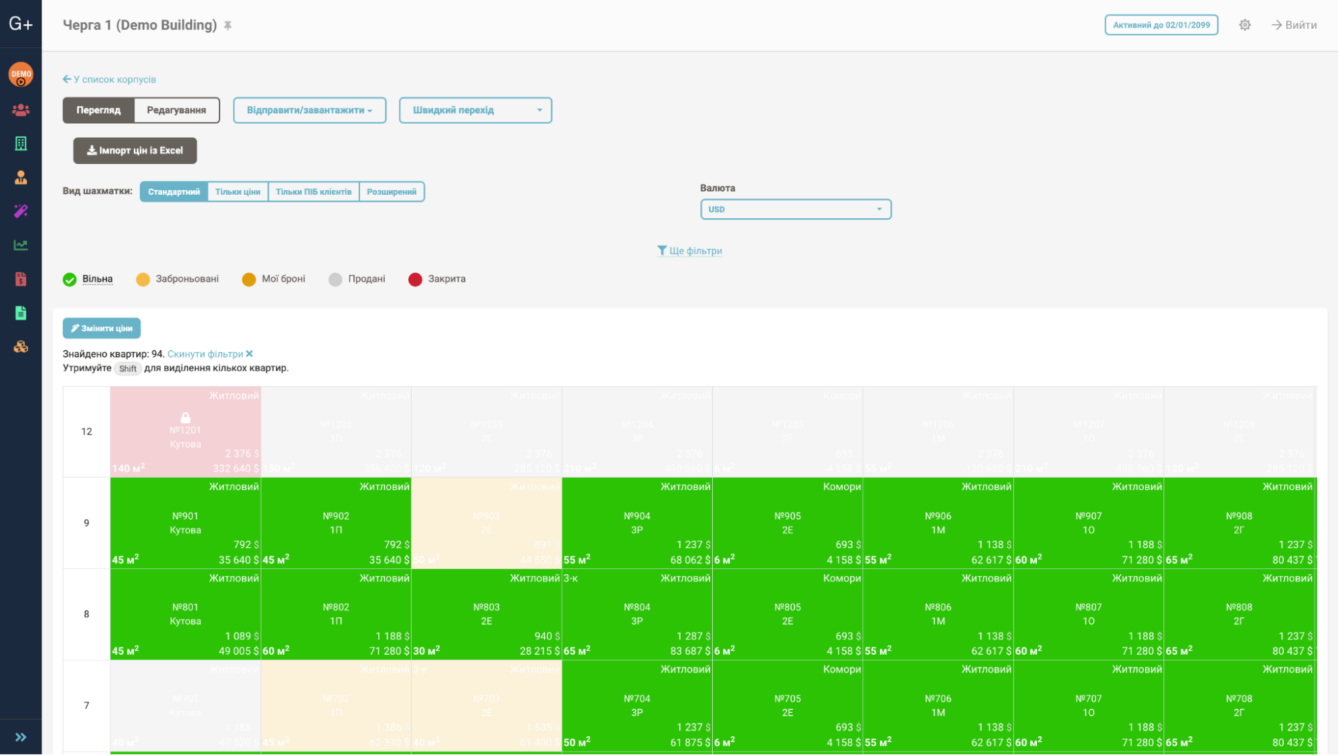Select apartment №803 2Е
The width and height of the screenshot is (1338, 755).
click(487, 614)
